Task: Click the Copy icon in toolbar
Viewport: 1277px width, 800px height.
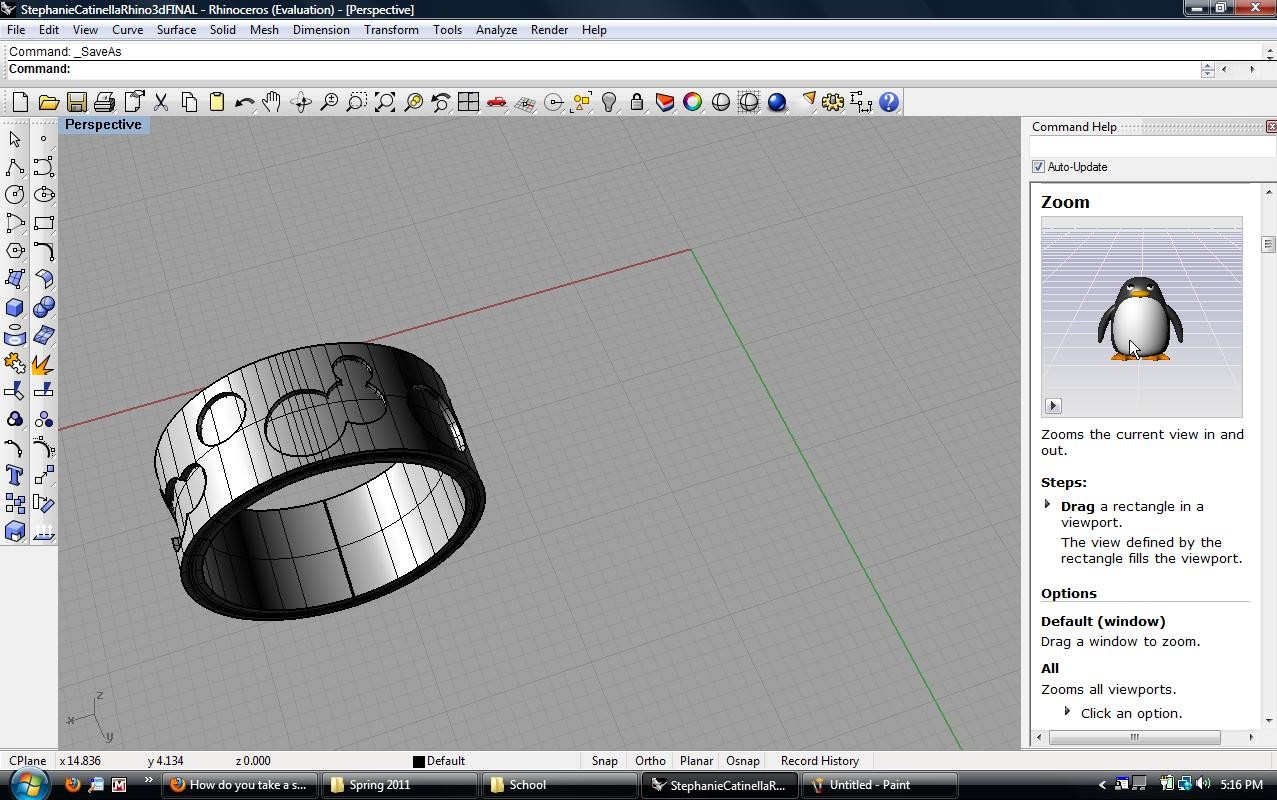Action: tap(188, 102)
